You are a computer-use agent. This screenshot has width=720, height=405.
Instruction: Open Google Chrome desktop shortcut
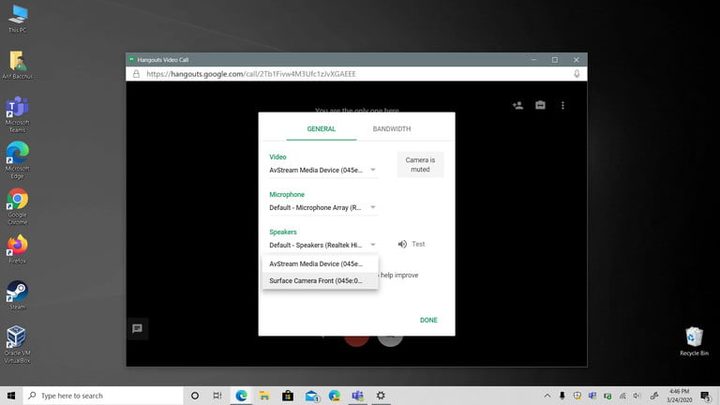coord(17,206)
